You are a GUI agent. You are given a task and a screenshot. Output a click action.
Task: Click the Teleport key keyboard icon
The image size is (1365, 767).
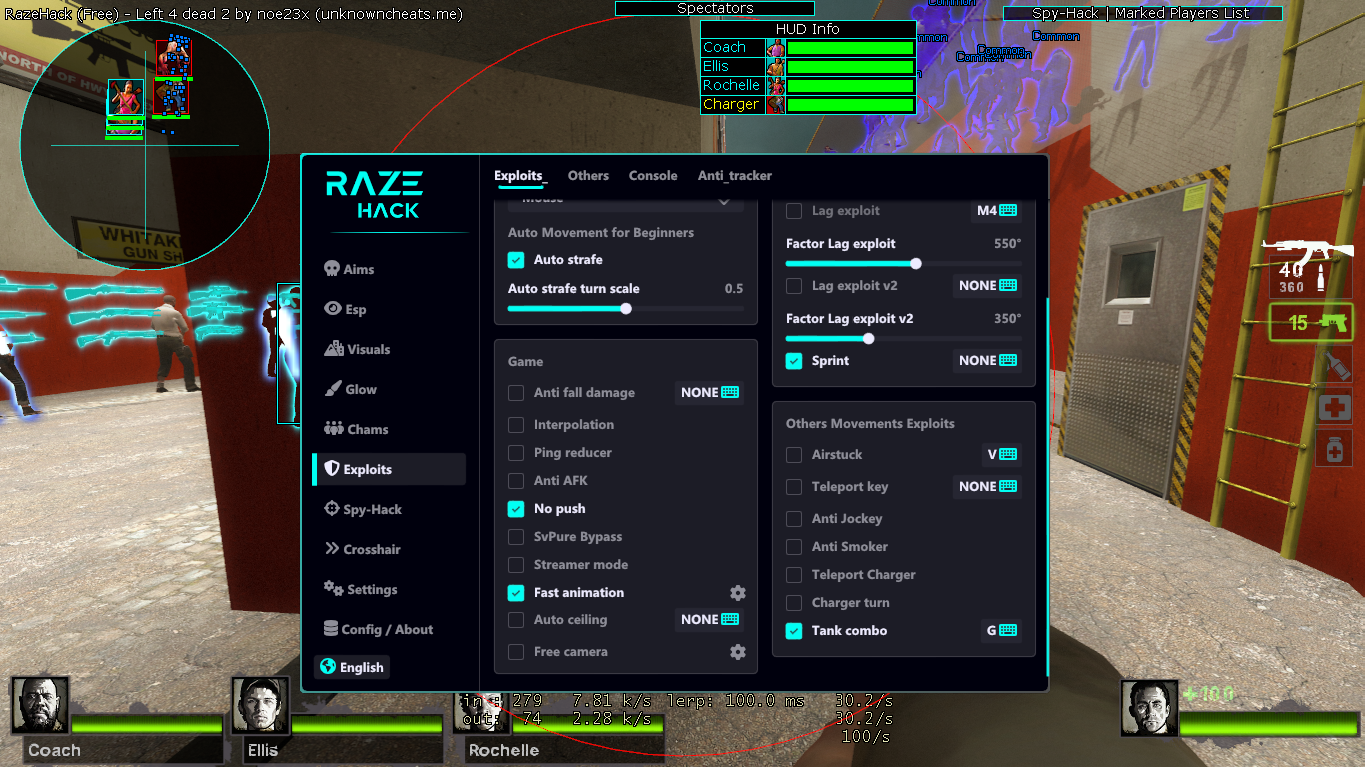(x=1008, y=487)
